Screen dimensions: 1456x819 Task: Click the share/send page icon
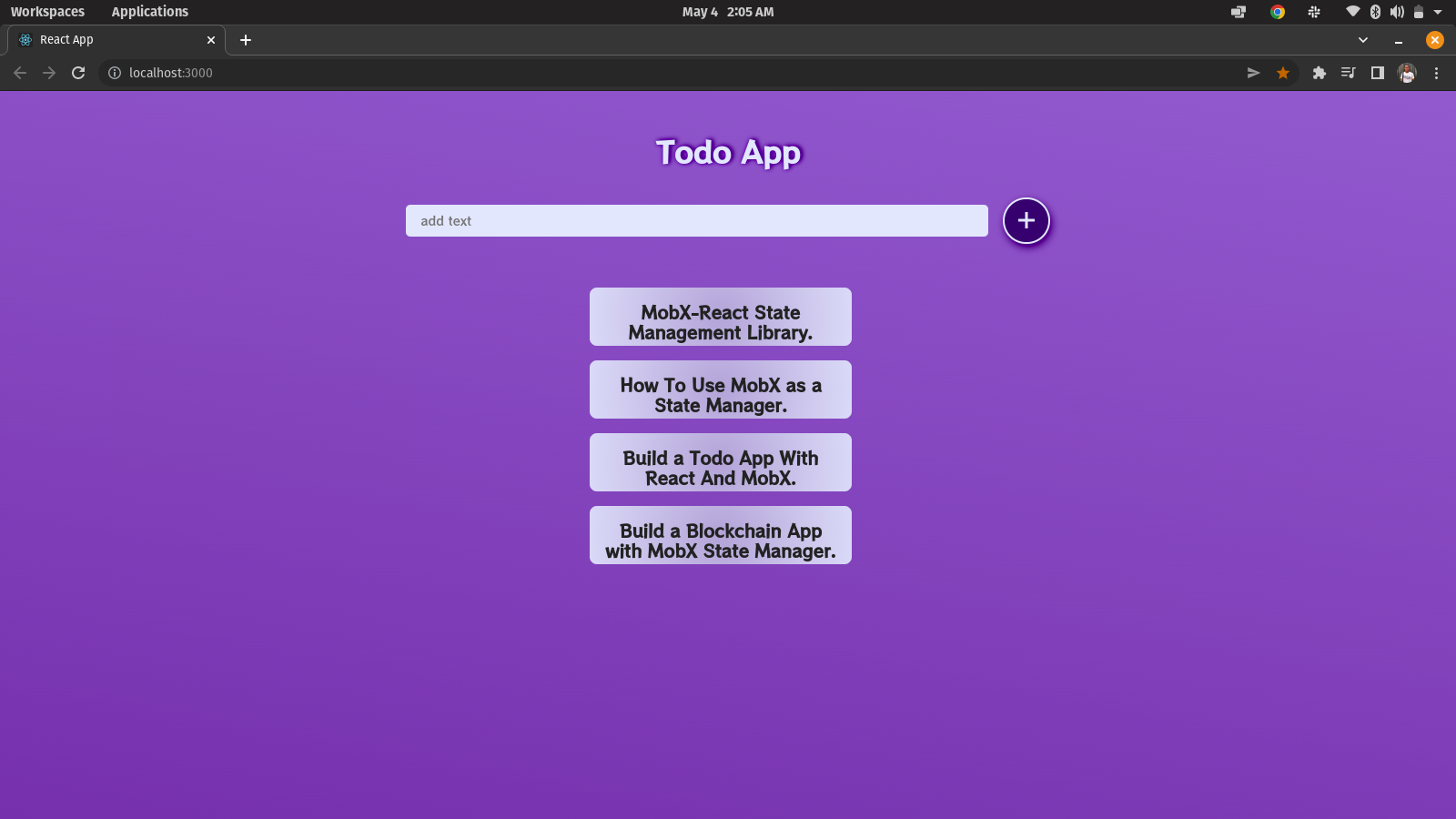(x=1253, y=73)
